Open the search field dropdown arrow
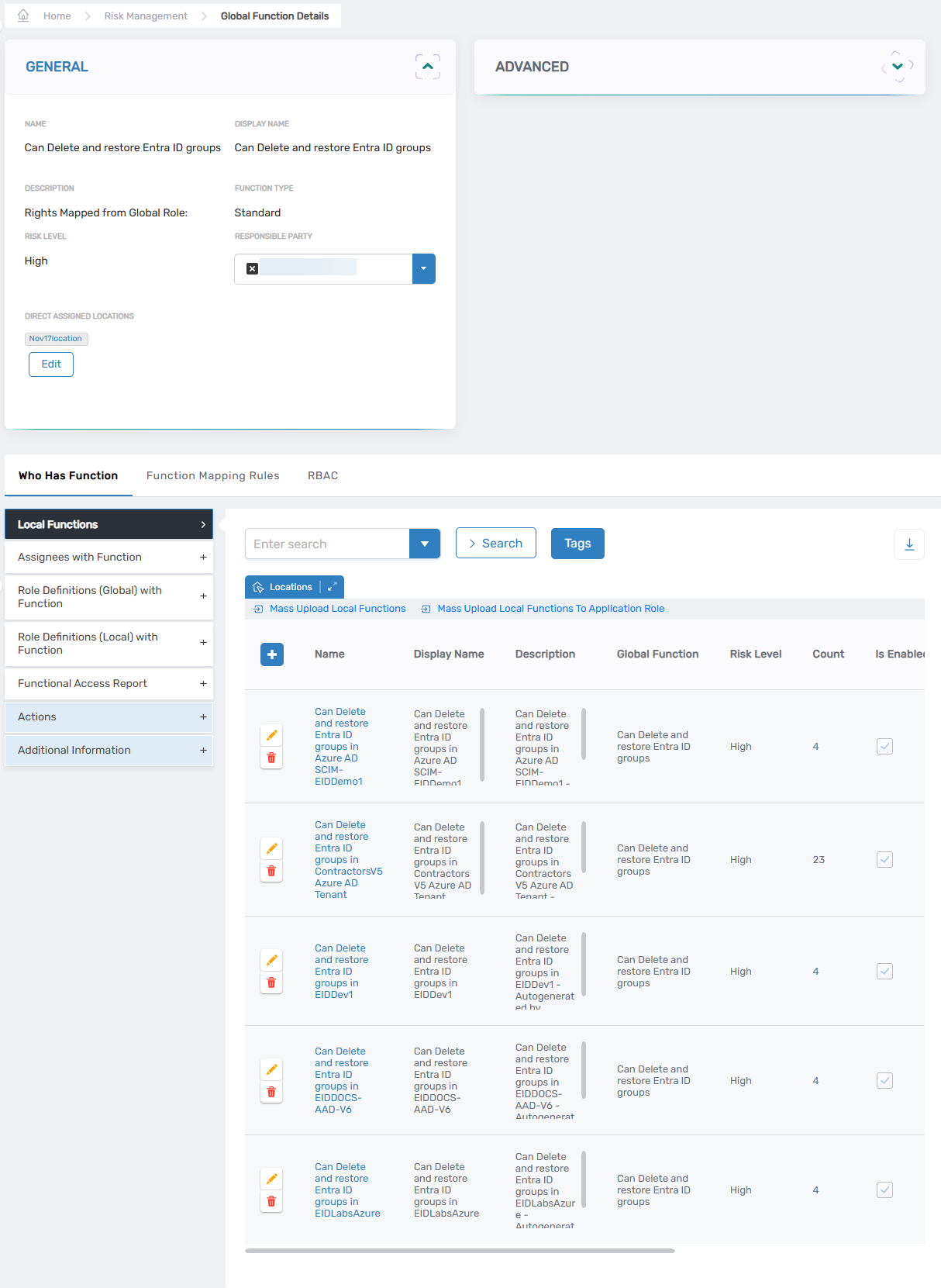Image resolution: width=941 pixels, height=1288 pixels. pos(425,544)
